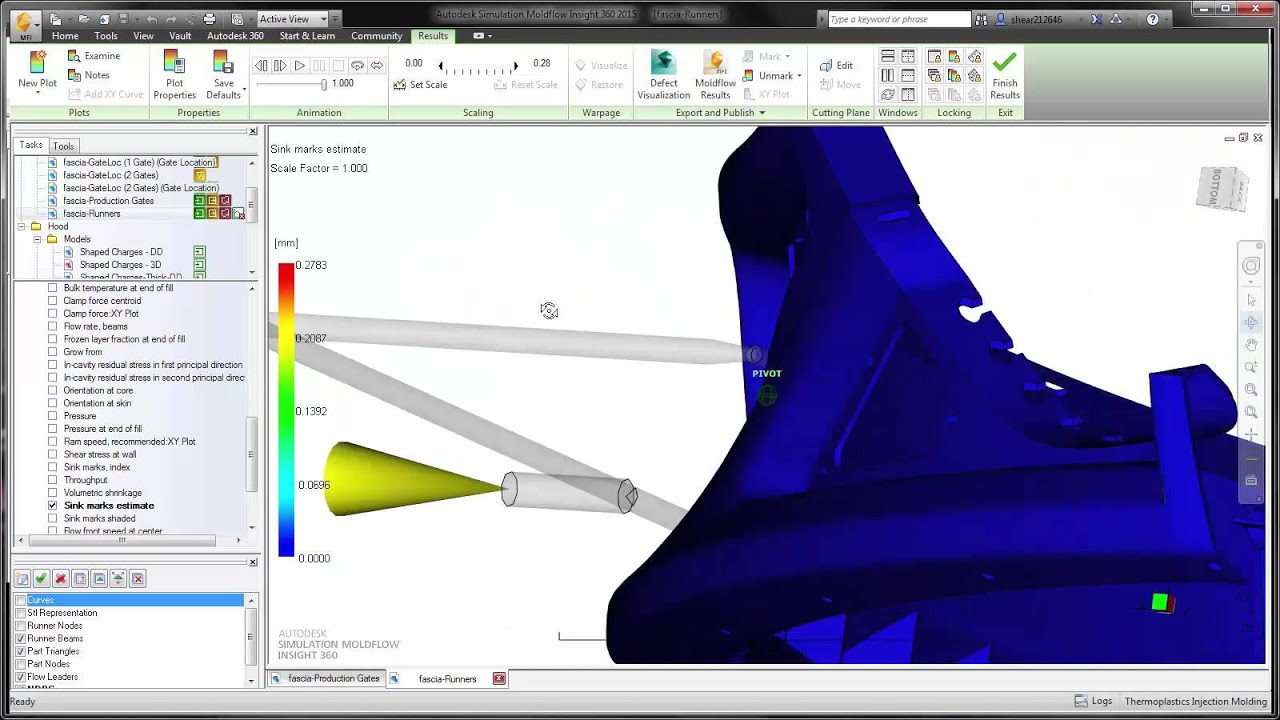Step animation backward one frame

point(261,65)
